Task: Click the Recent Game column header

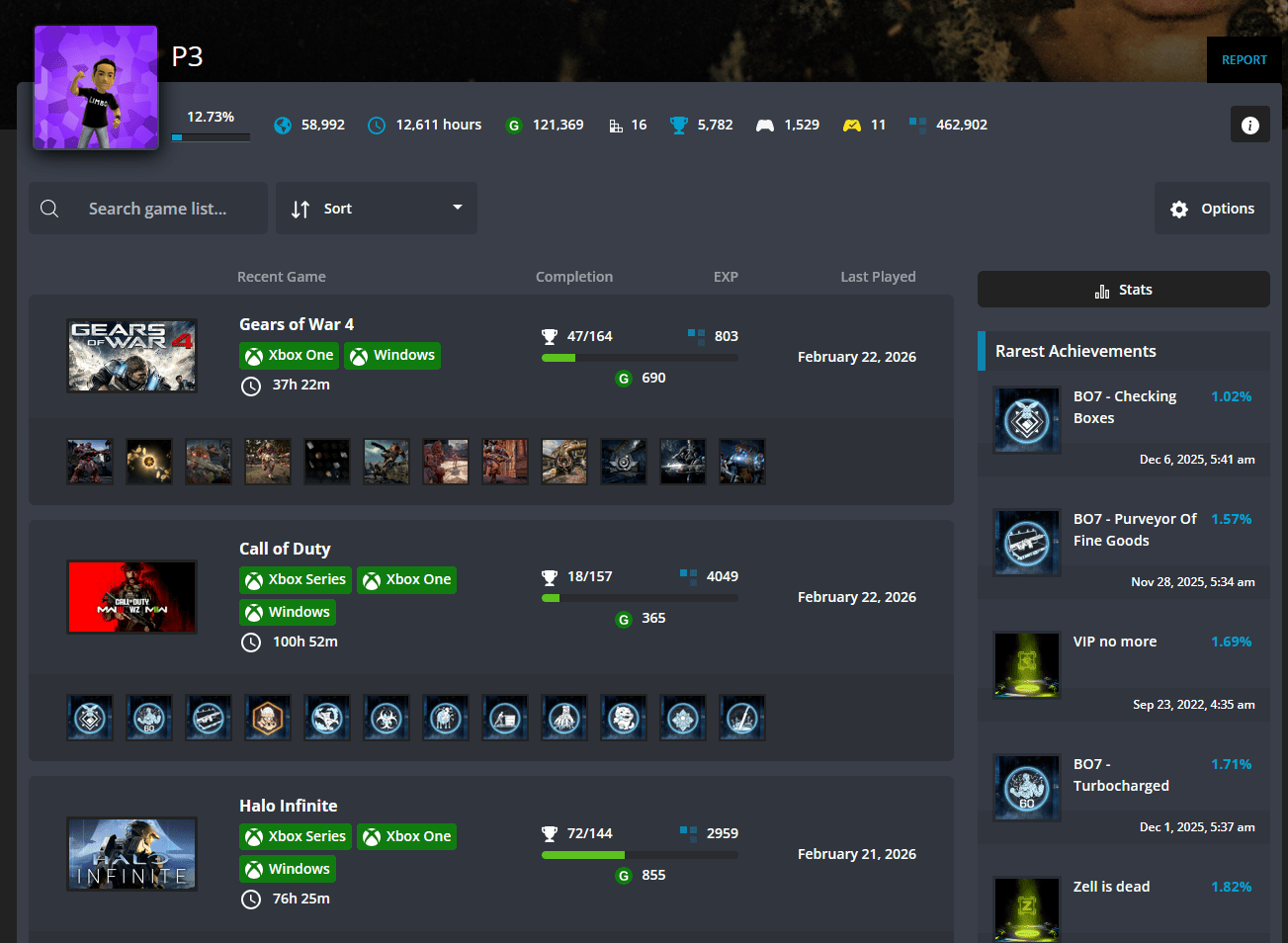Action: (x=282, y=277)
